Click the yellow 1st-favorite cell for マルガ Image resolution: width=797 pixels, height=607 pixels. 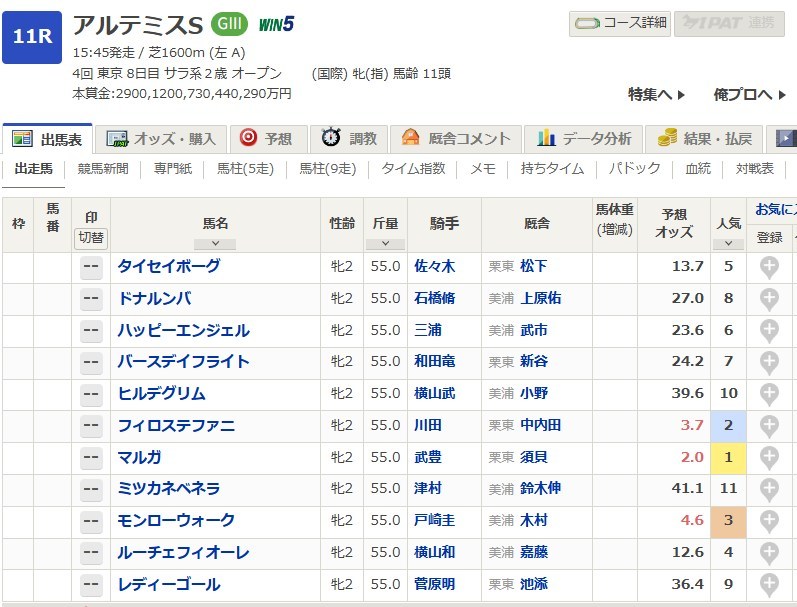point(728,458)
